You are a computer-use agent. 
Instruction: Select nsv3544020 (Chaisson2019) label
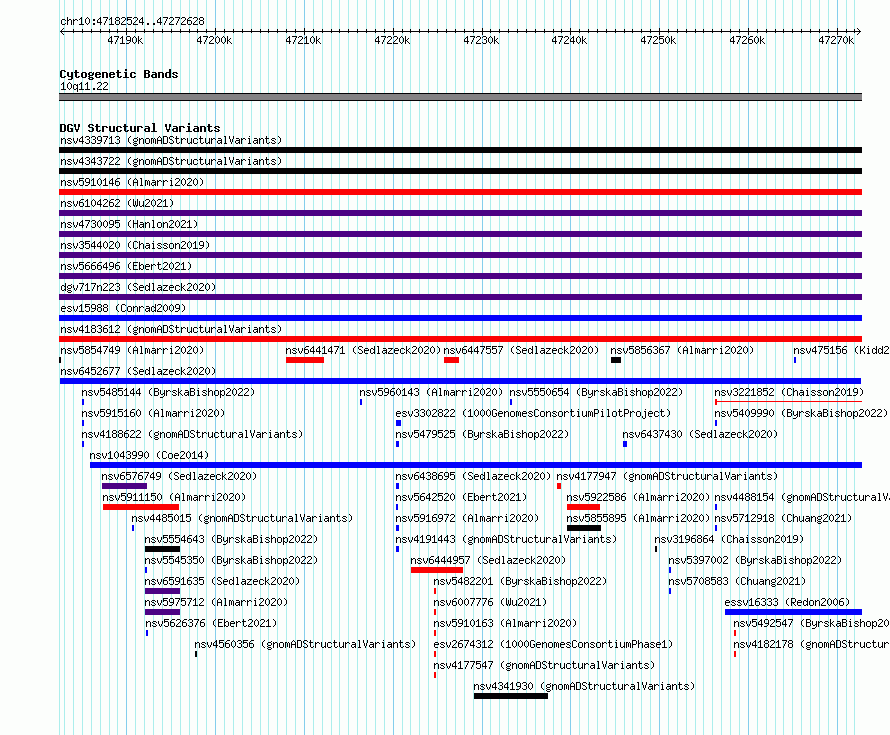[x=135, y=245]
